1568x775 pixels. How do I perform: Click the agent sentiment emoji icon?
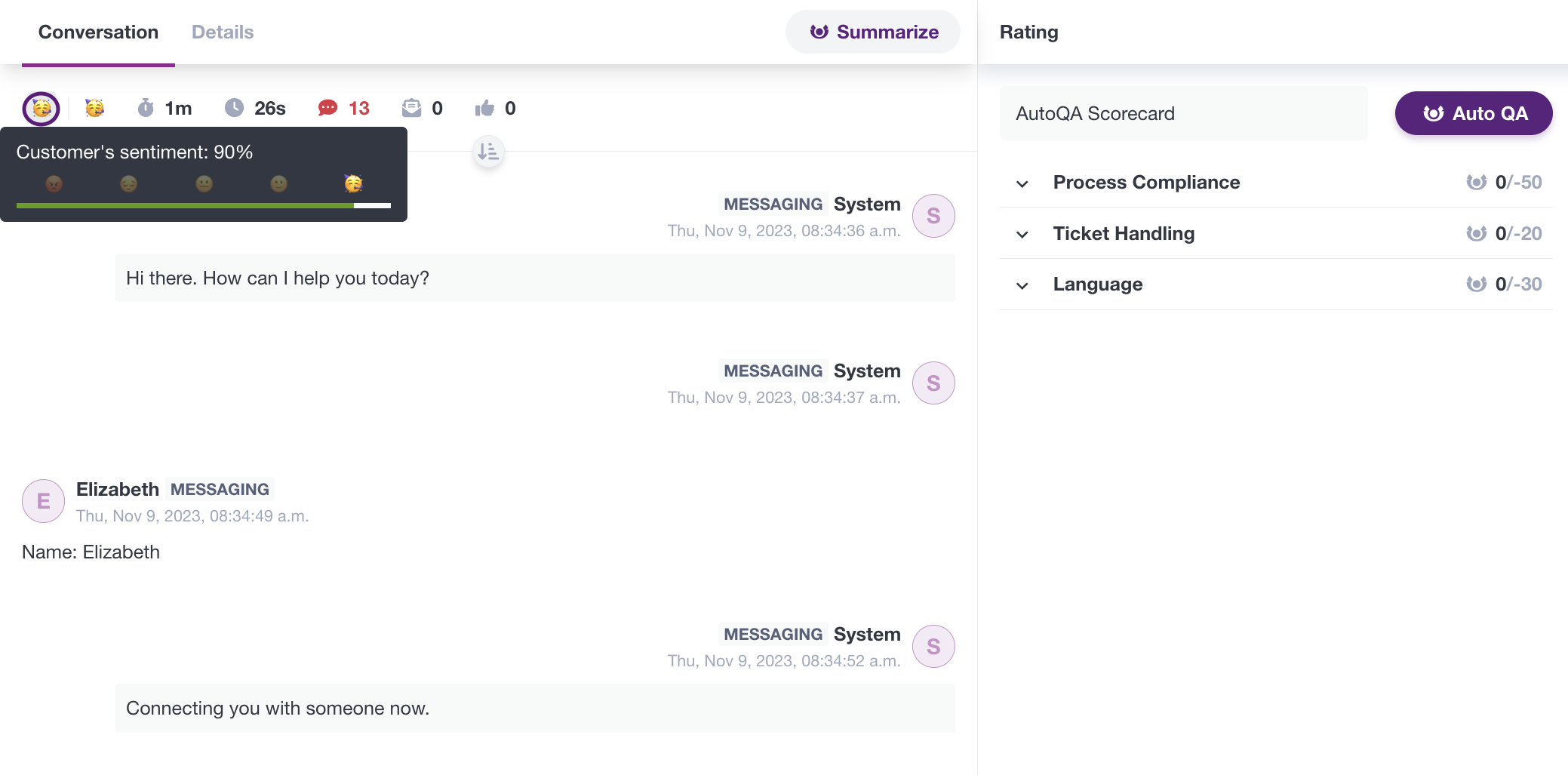click(x=94, y=108)
